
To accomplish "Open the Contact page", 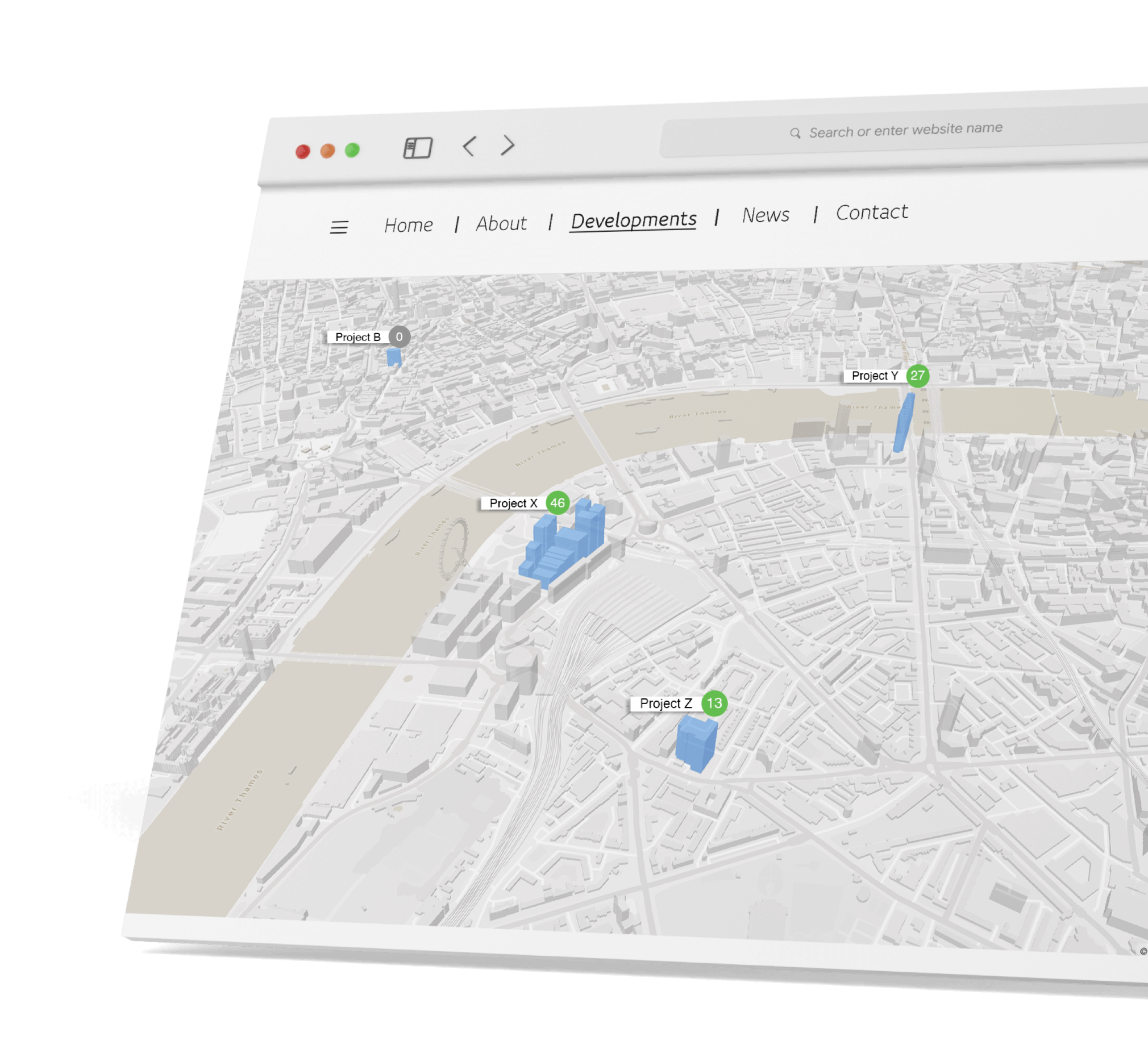I will pyautogui.click(x=872, y=213).
